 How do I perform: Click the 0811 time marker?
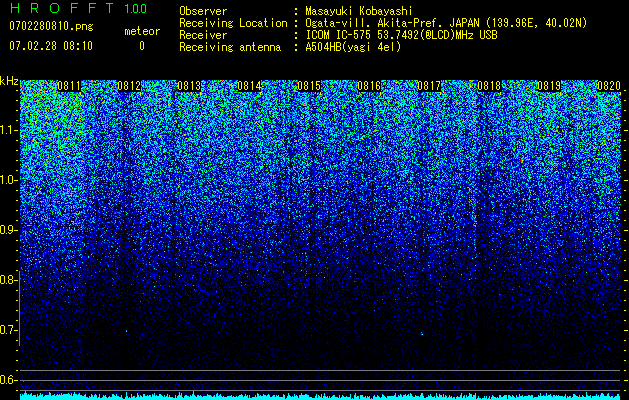[x=69, y=86]
